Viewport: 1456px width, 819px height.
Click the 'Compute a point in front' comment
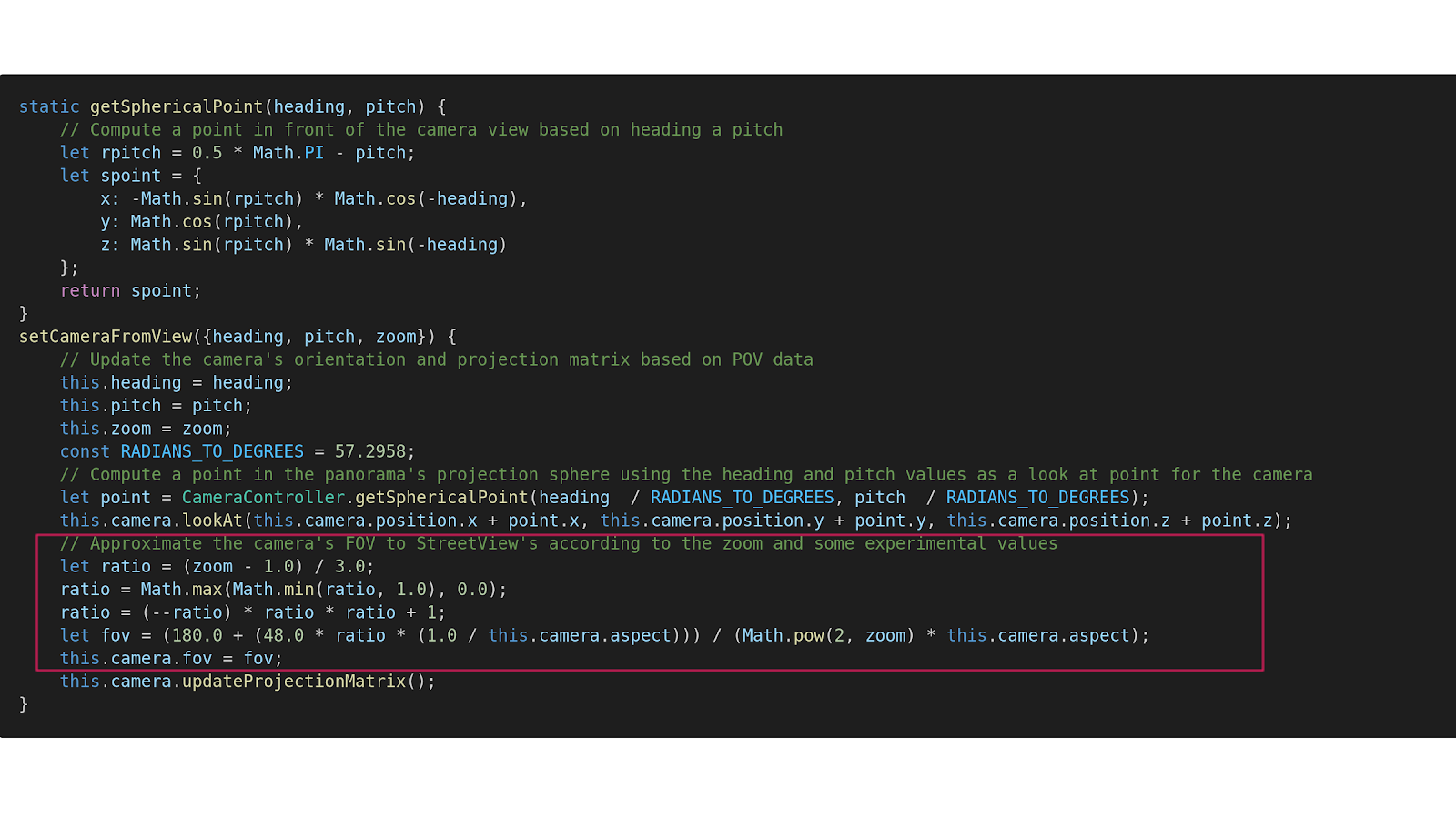click(420, 130)
